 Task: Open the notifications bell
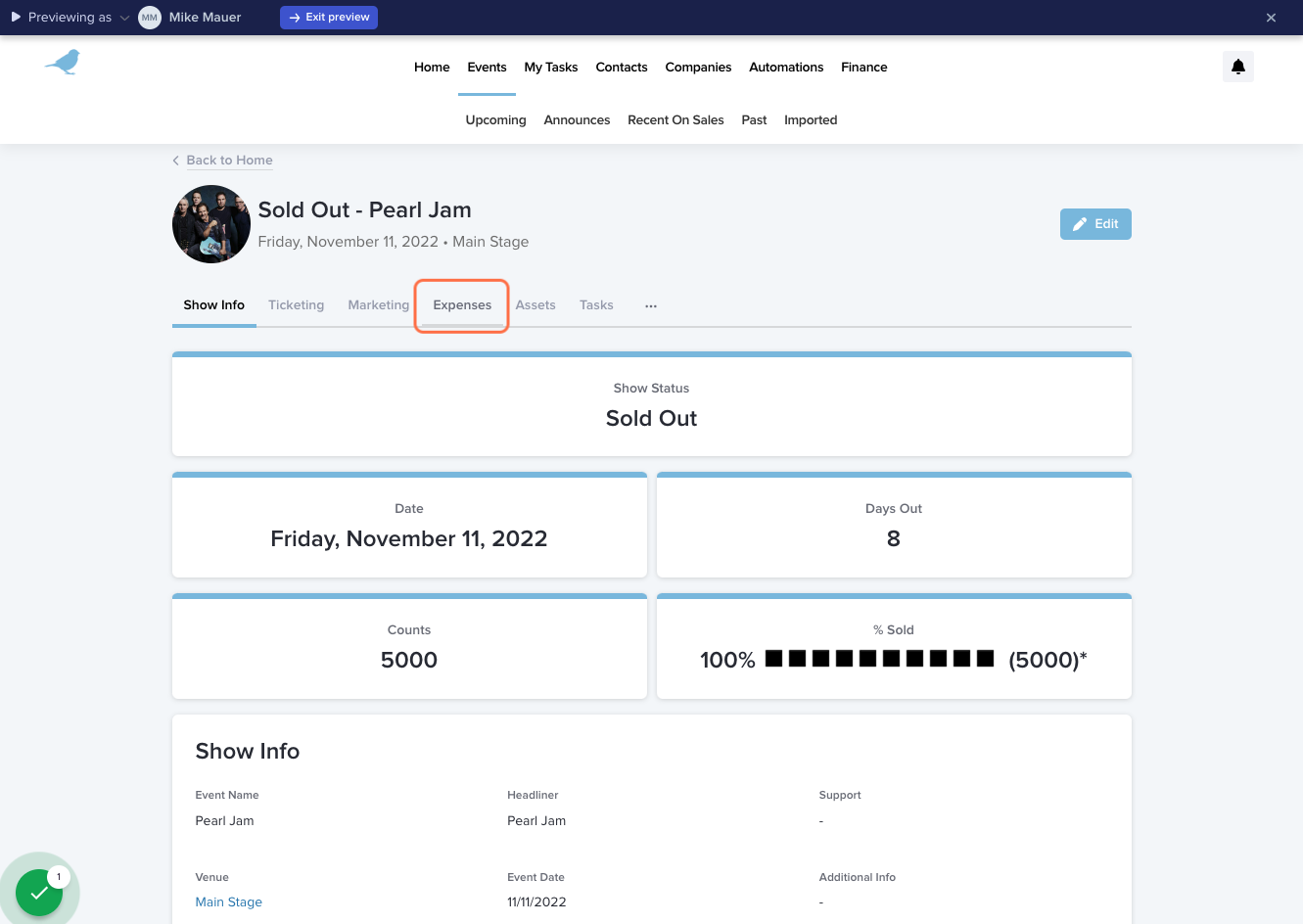coord(1238,67)
